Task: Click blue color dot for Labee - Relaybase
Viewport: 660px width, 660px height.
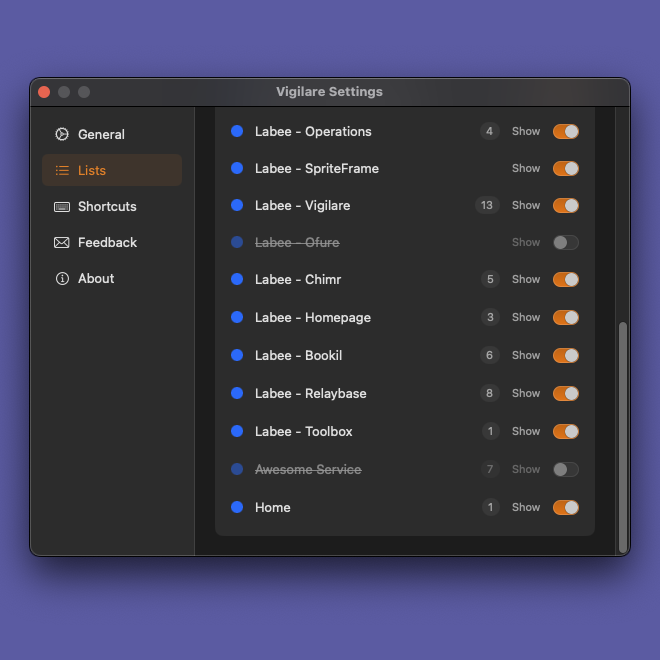Action: pyautogui.click(x=237, y=393)
